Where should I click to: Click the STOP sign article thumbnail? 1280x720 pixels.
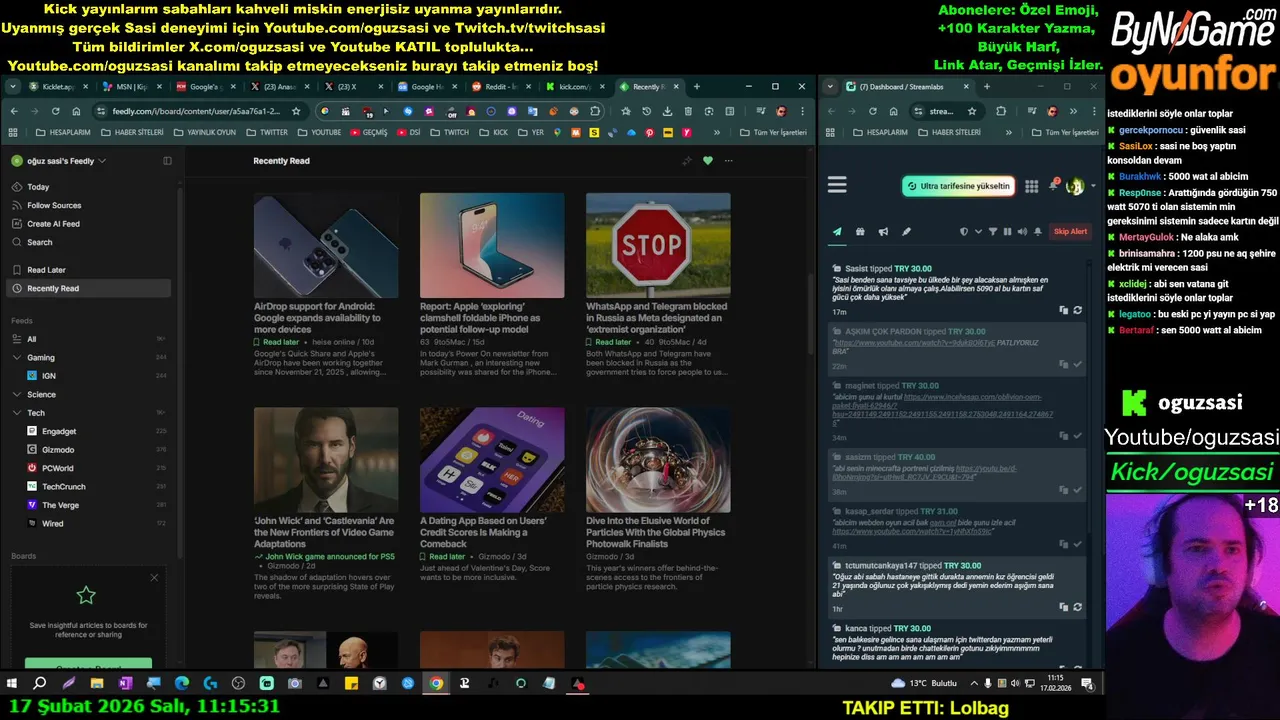(658, 245)
